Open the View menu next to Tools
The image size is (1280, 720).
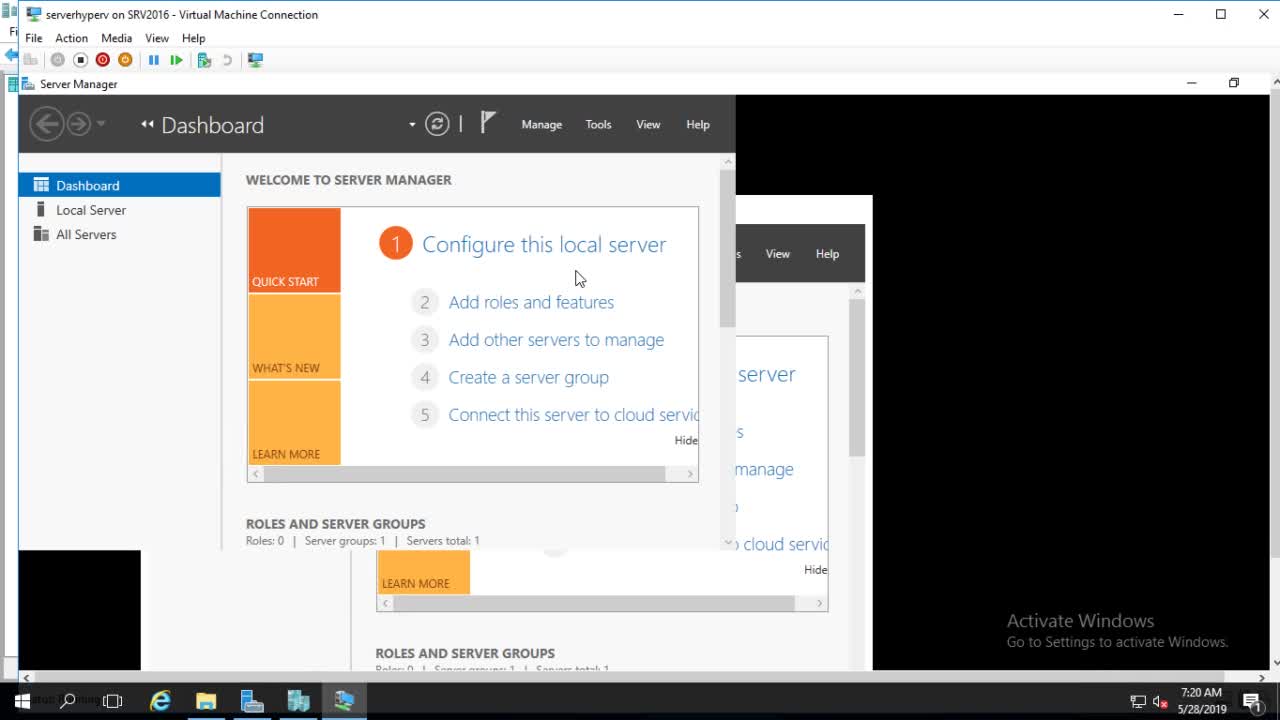648,124
